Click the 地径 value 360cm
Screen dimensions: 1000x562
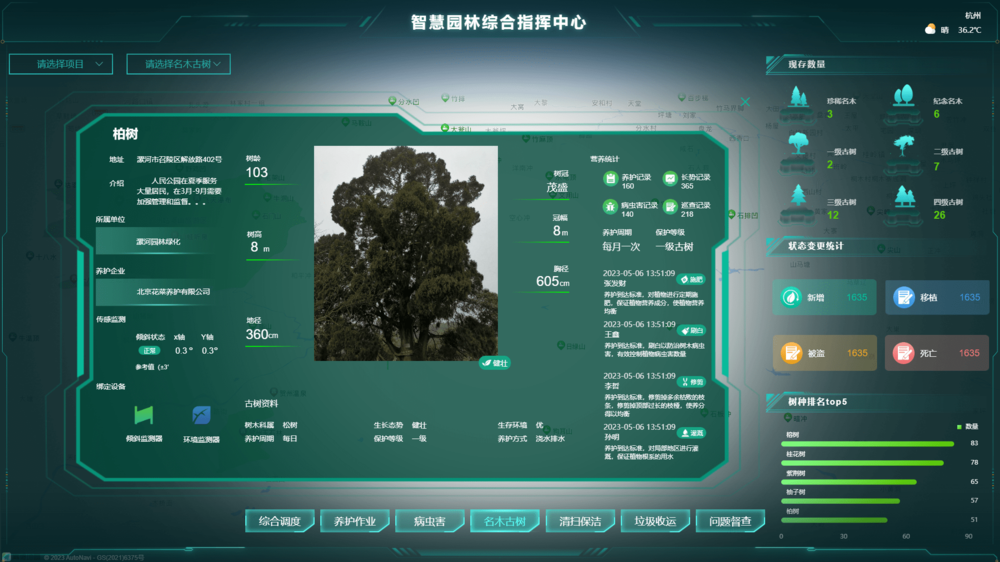262,334
